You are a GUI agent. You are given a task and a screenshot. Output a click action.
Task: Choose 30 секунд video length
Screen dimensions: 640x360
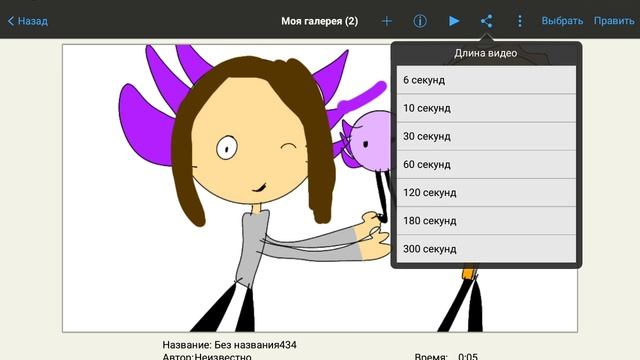tap(486, 136)
